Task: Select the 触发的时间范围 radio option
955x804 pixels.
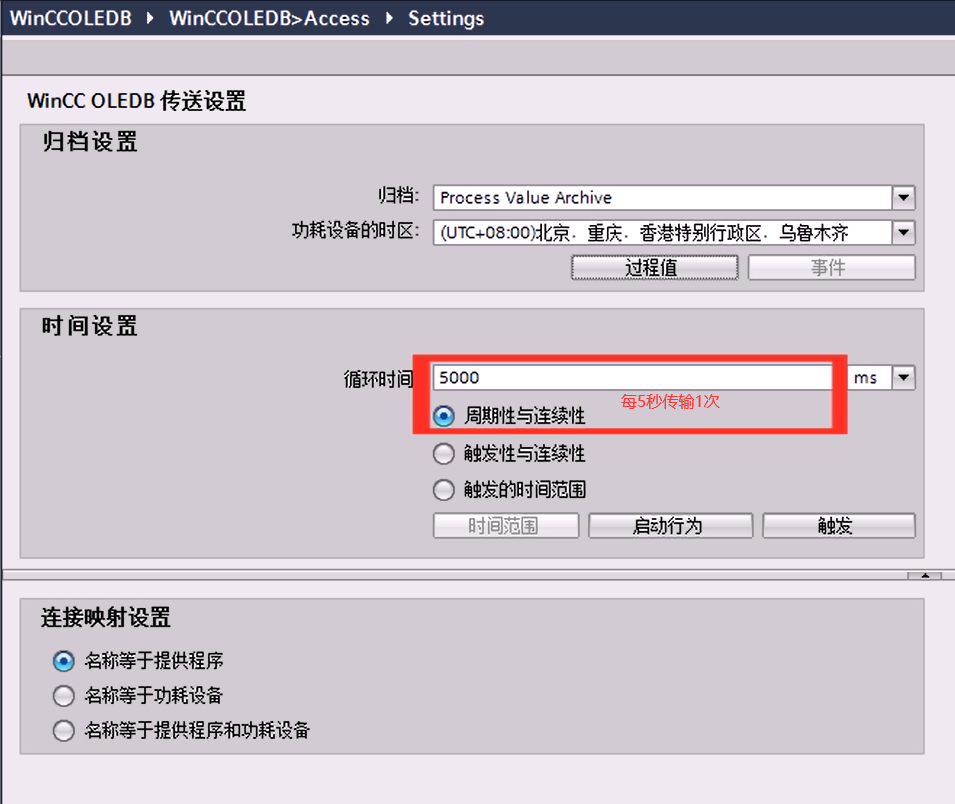Action: pos(443,490)
